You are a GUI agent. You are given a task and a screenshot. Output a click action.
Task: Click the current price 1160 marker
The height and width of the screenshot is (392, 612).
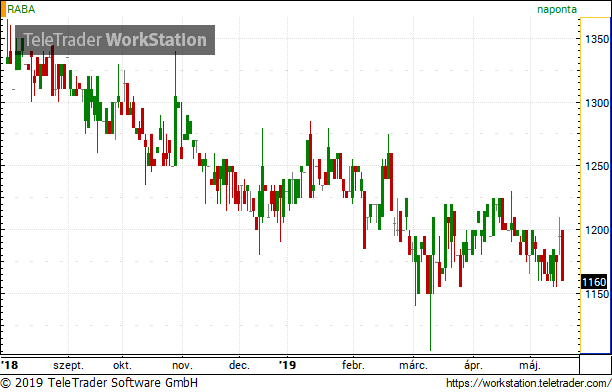[x=594, y=282]
